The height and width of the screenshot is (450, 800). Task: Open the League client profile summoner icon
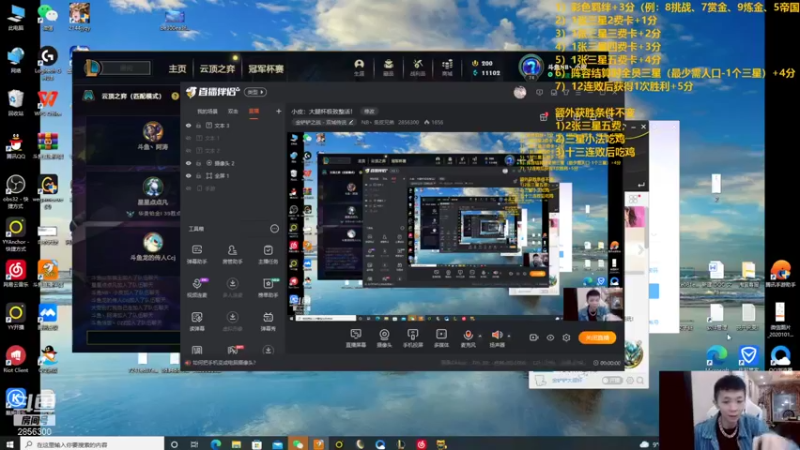pos(531,67)
